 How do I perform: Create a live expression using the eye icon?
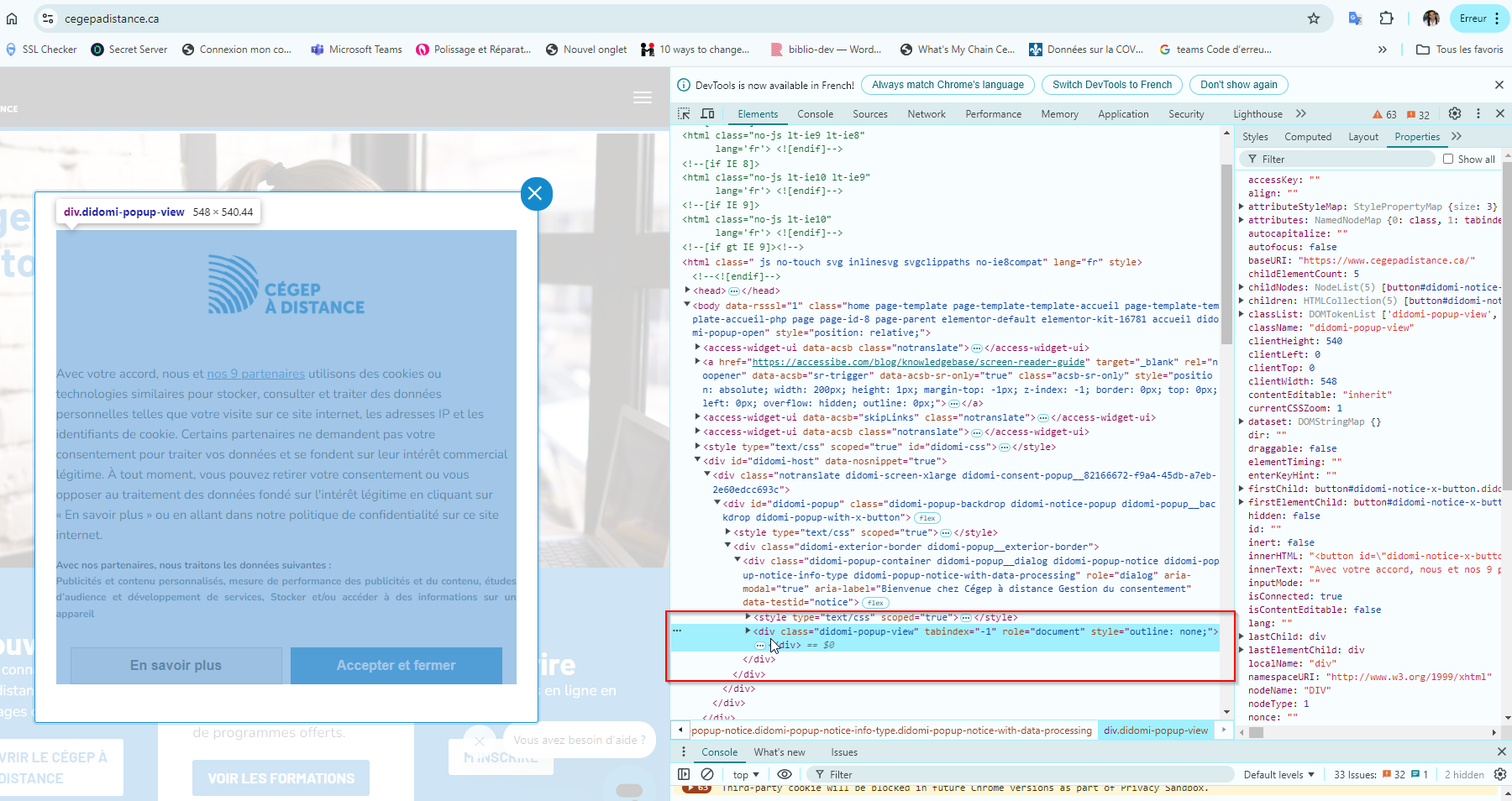click(785, 774)
